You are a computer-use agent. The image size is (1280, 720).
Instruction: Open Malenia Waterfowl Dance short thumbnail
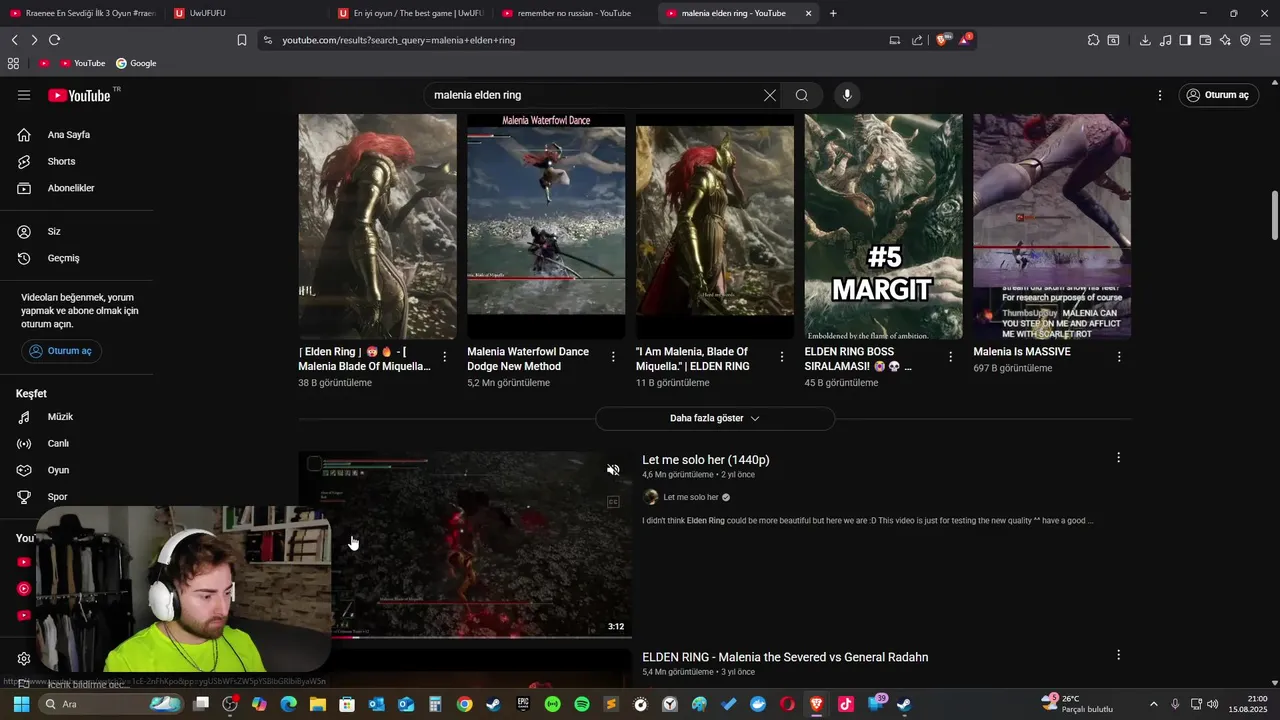pos(546,226)
